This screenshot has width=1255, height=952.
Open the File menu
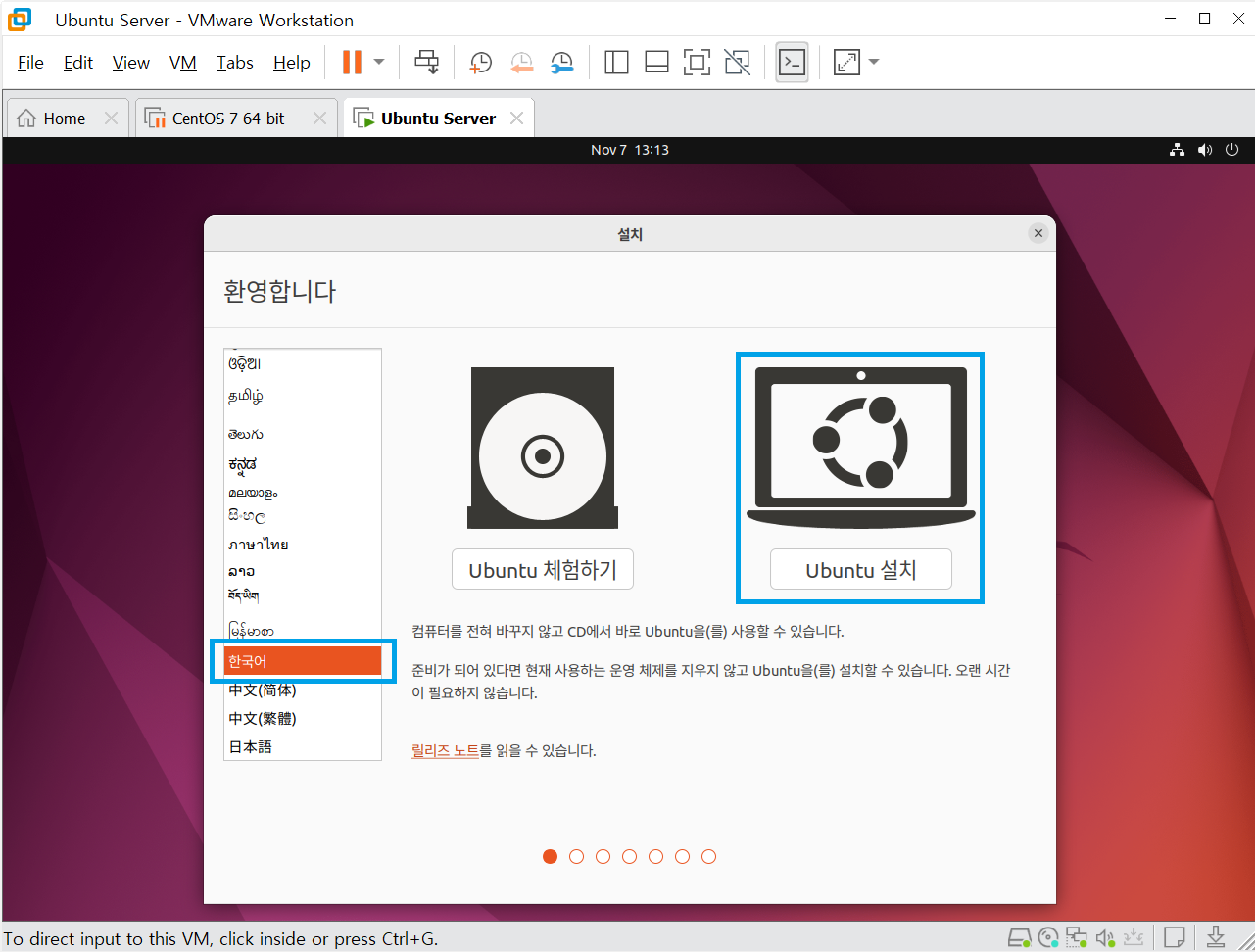pos(30,63)
